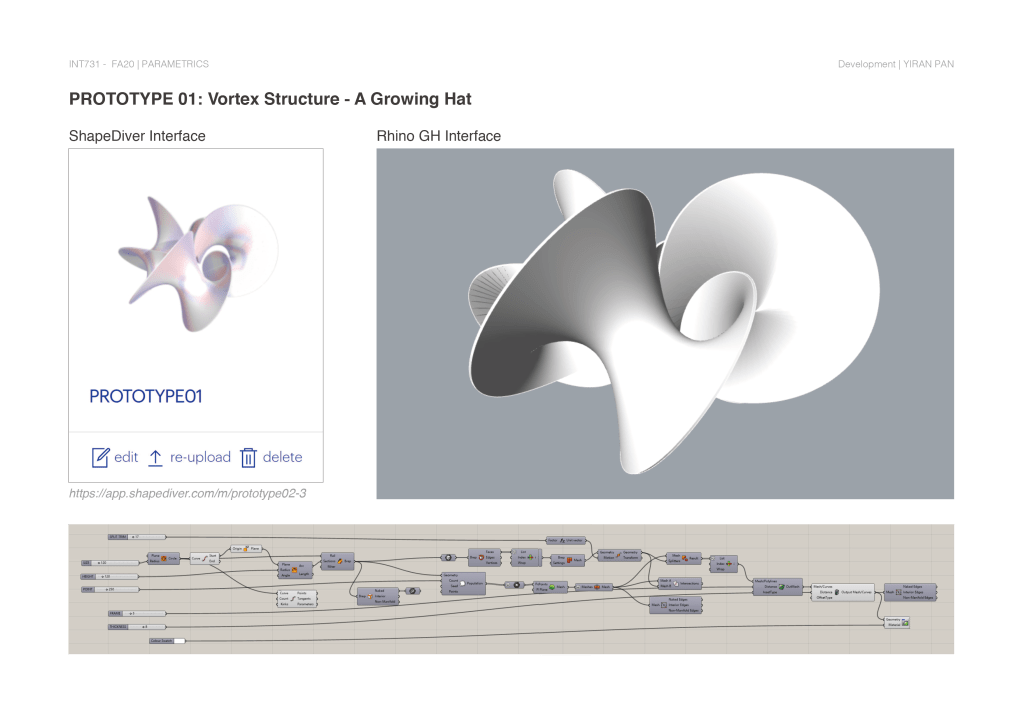The width and height of the screenshot is (1023, 723).
Task: Select the Mesh Intersections component
Action: point(680,582)
